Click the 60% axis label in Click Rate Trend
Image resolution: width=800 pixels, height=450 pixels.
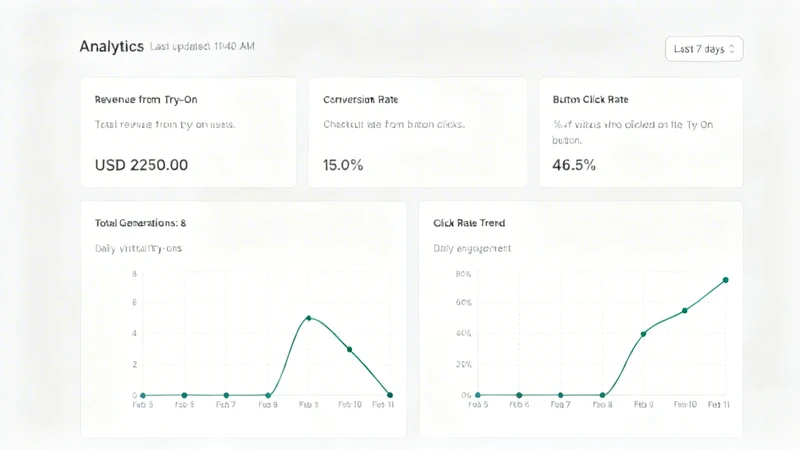tap(463, 303)
